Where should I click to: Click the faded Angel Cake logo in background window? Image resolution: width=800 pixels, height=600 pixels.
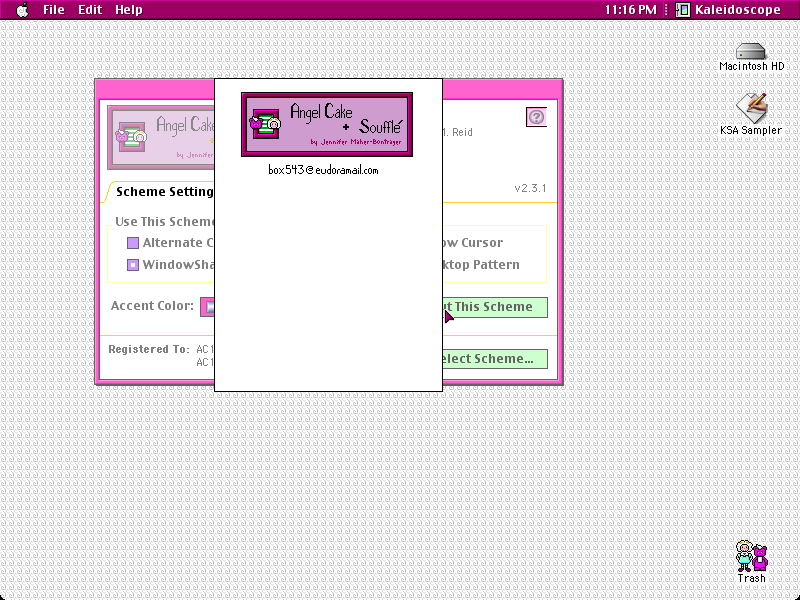[x=161, y=137]
